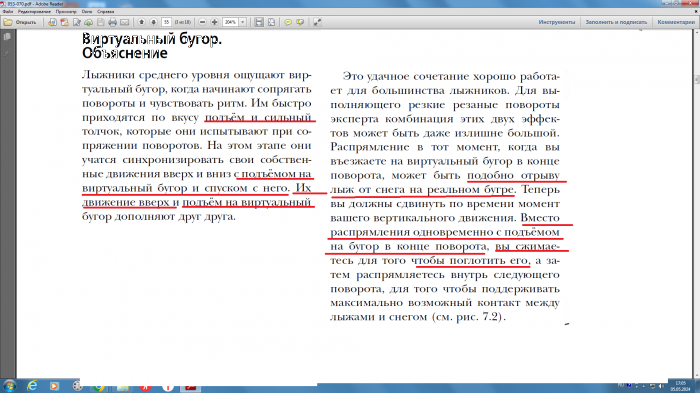
Task: Add a sticky note comment
Action: pyautogui.click(x=288, y=22)
